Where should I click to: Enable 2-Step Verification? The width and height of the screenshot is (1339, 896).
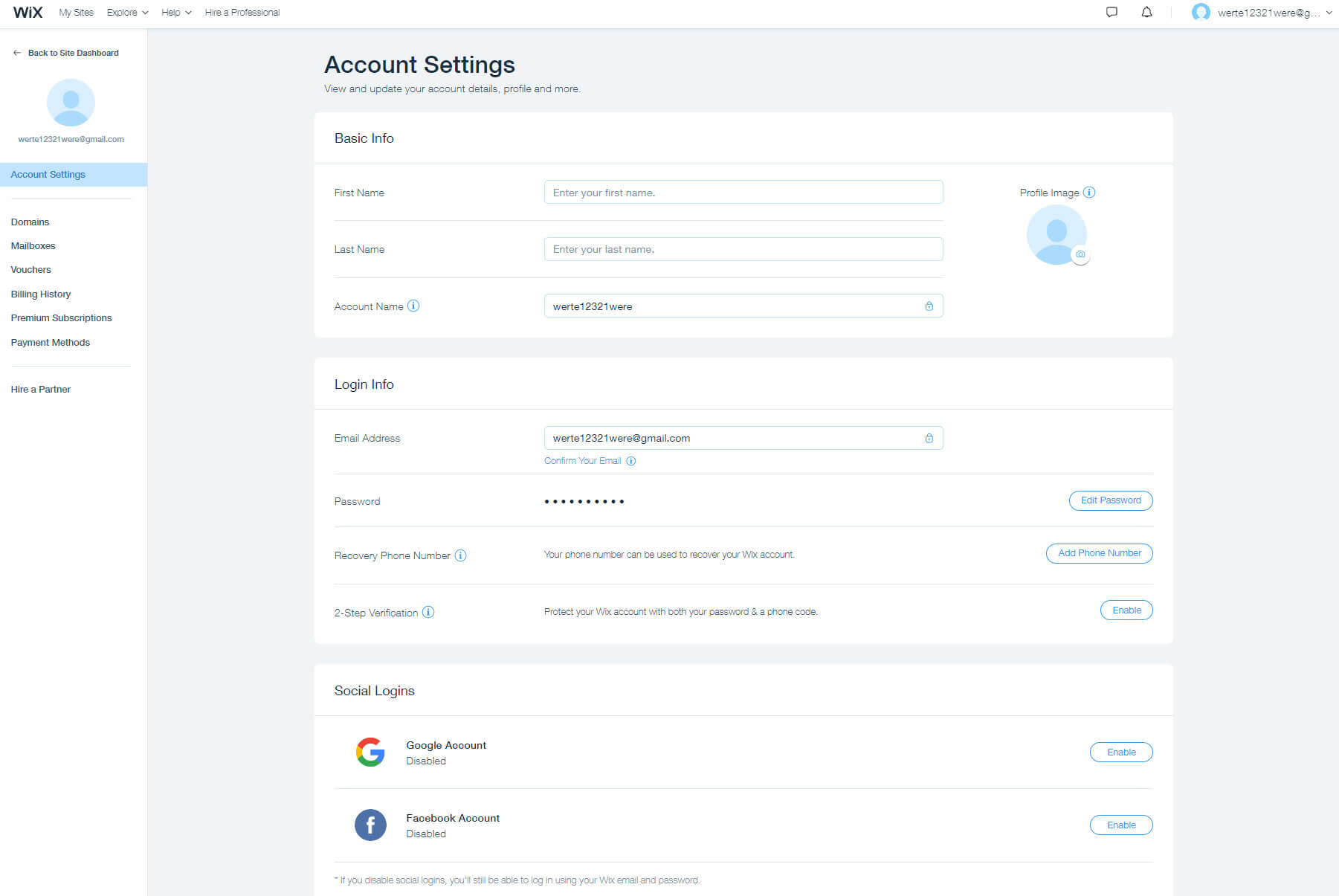coord(1126,610)
